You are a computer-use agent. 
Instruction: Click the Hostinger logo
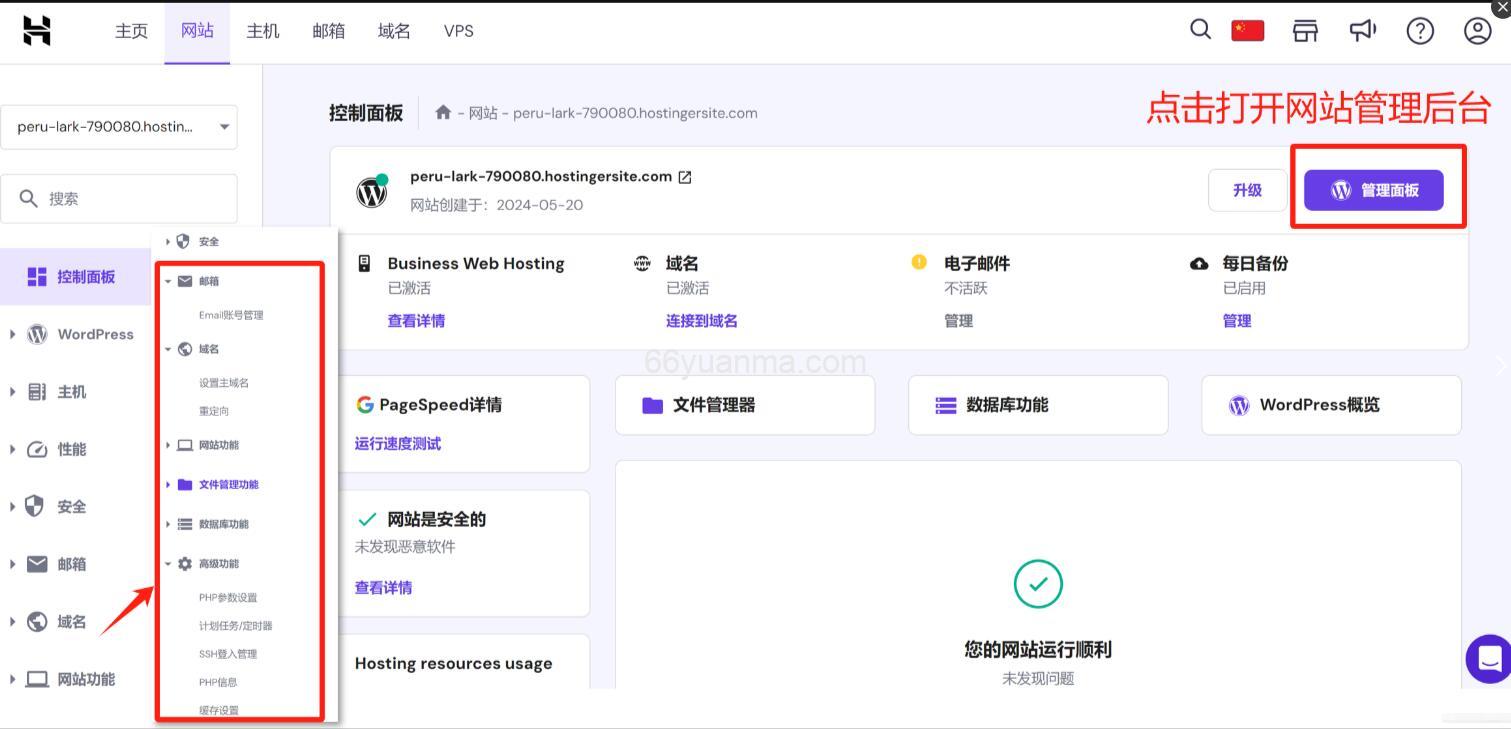pyautogui.click(x=37, y=30)
